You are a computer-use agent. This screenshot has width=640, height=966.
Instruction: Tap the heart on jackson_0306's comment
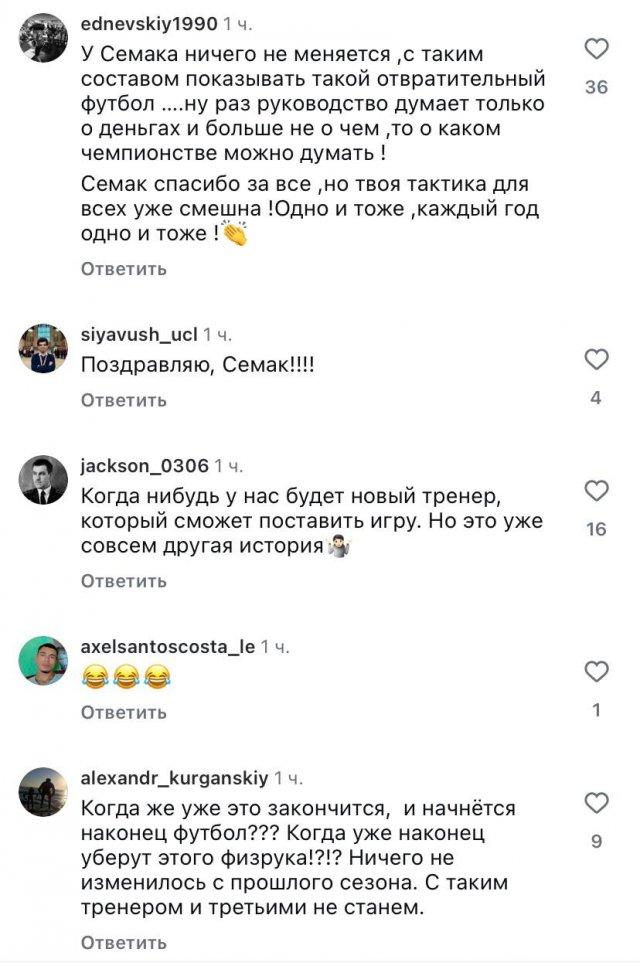tap(596, 490)
